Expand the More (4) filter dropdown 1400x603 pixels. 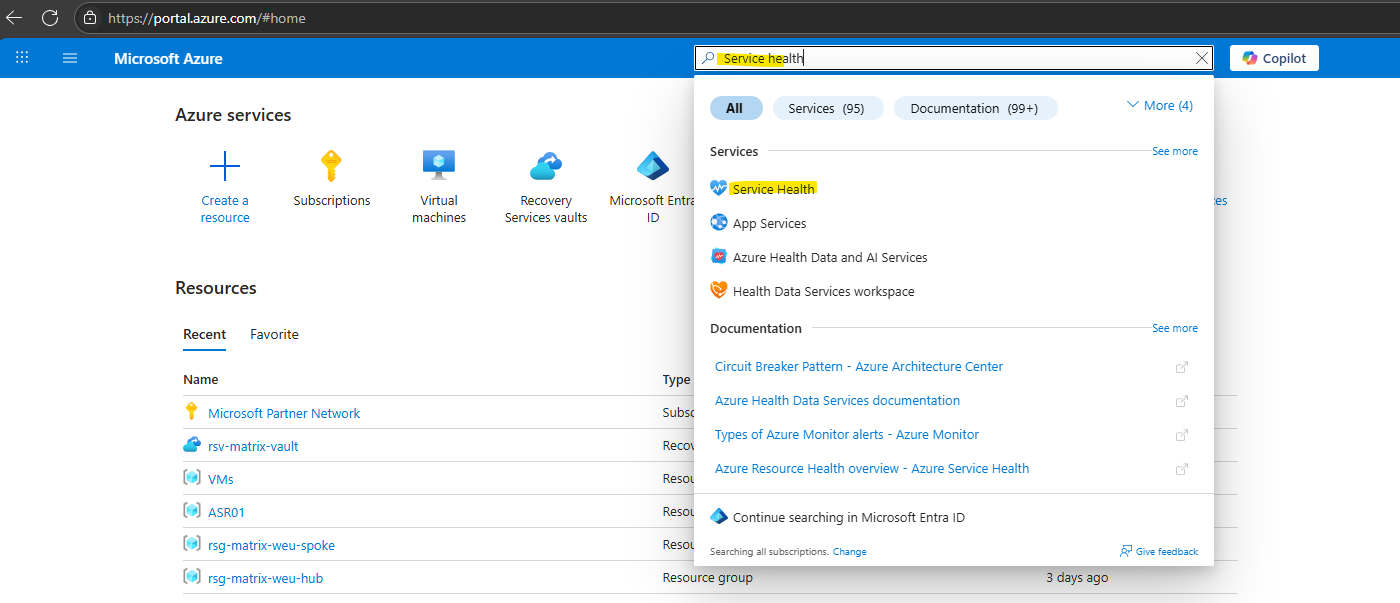(x=1160, y=105)
